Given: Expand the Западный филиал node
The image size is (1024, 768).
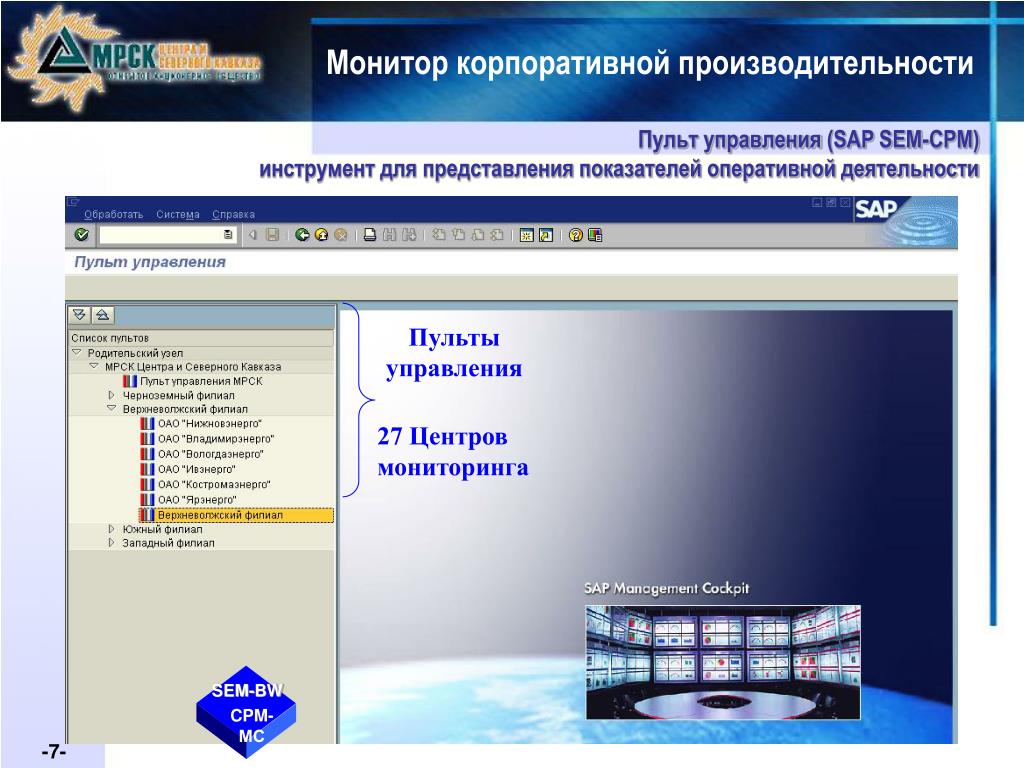Looking at the screenshot, I should point(111,543).
